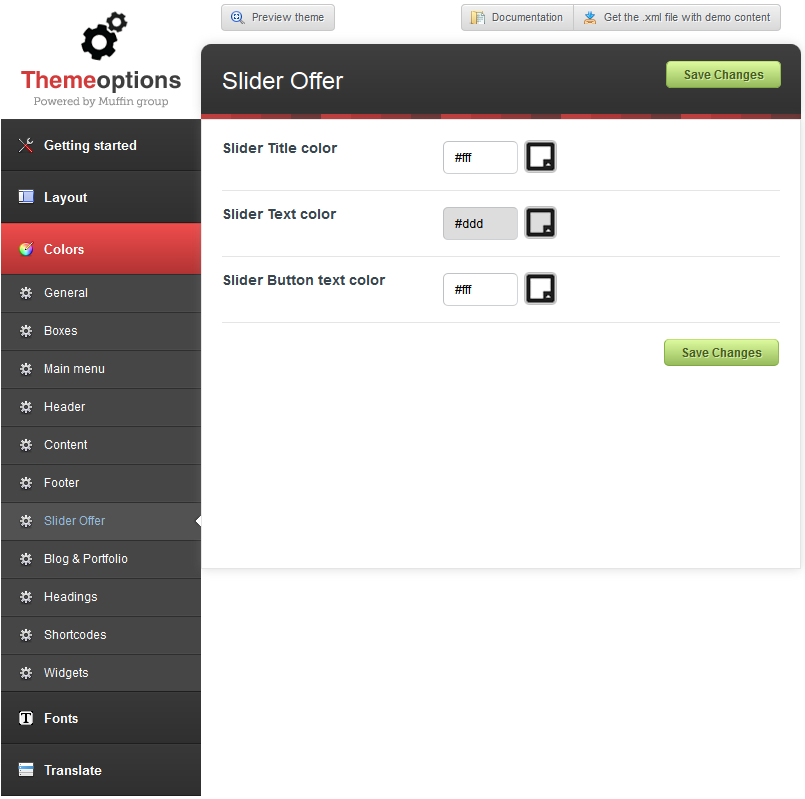Click the Translate section icon

point(26,770)
